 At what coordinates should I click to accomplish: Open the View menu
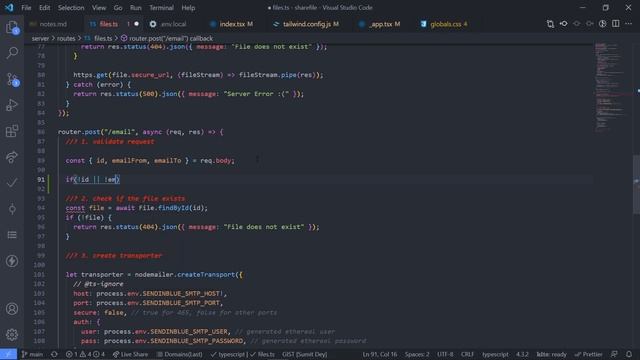[99, 8]
